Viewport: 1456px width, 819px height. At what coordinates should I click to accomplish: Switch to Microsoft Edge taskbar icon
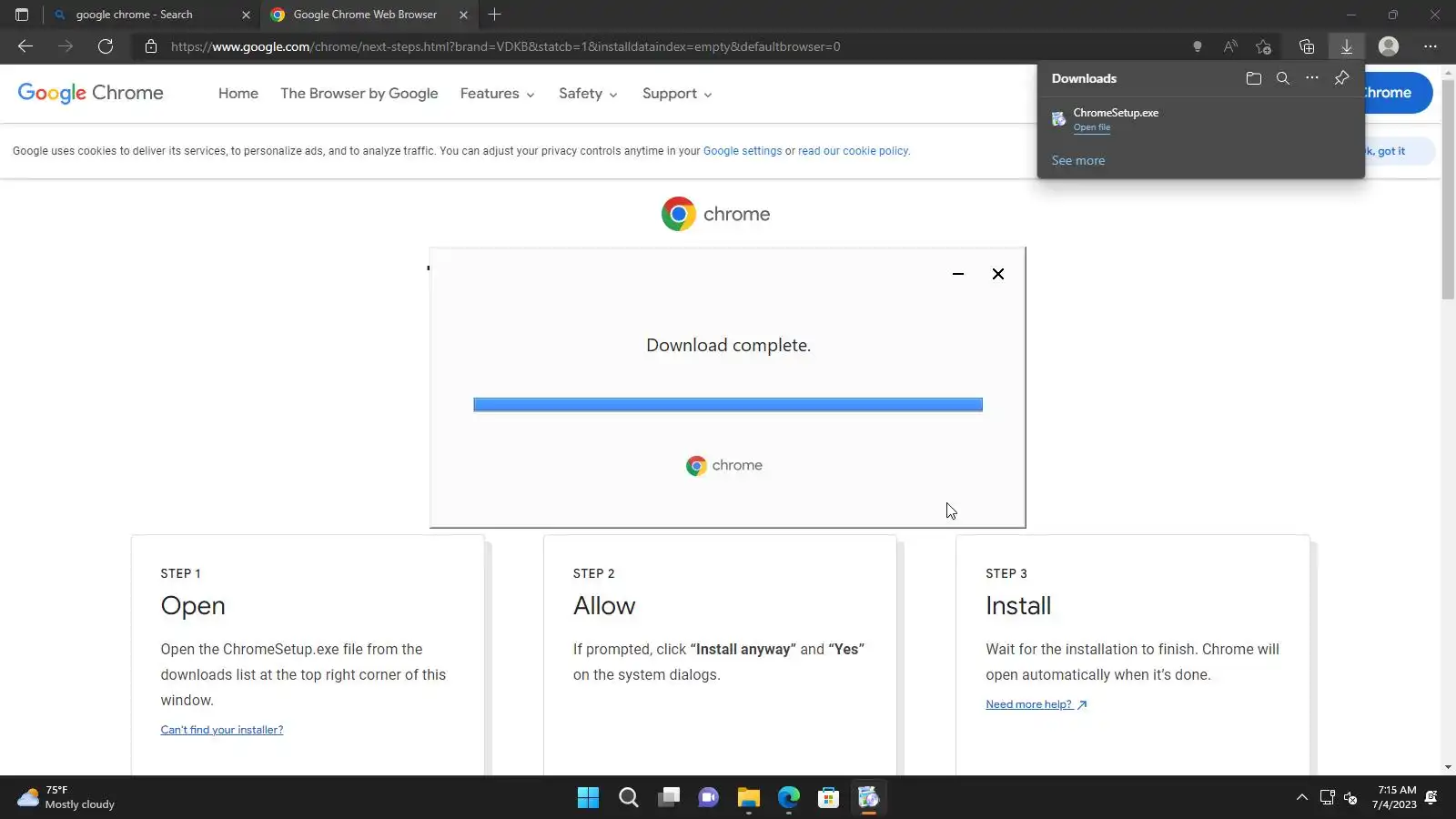point(789,798)
